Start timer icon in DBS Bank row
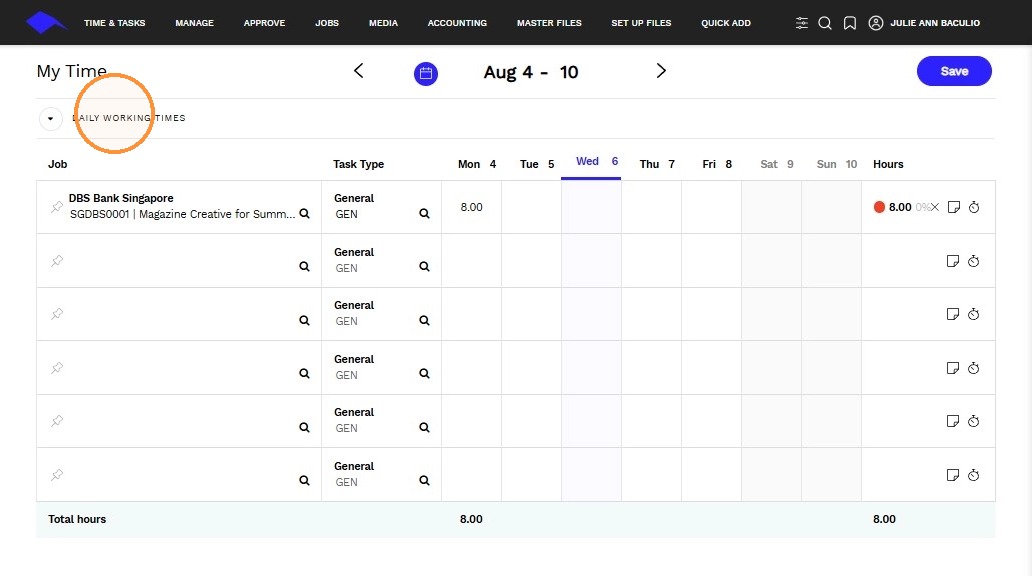The height and width of the screenshot is (576, 1032). 974,207
